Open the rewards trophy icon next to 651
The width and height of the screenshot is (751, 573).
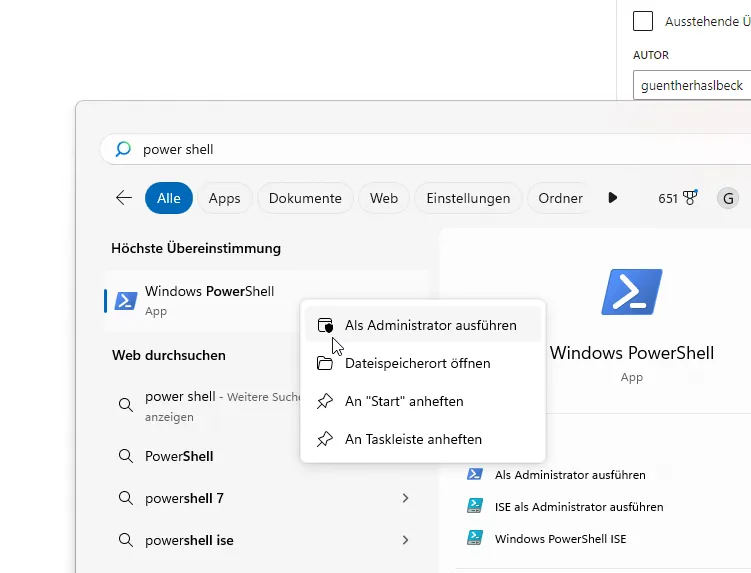pyautogui.click(x=690, y=198)
